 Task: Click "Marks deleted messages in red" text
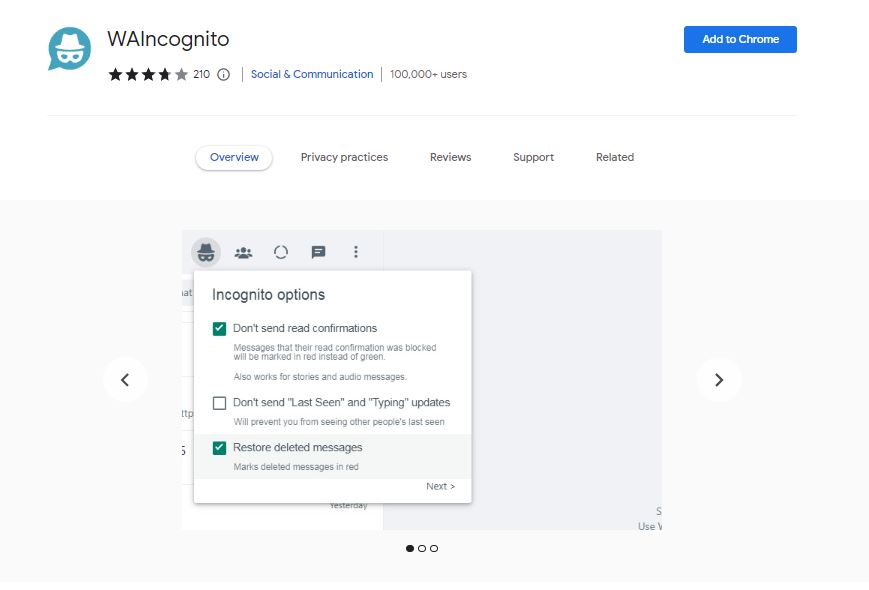tap(296, 467)
